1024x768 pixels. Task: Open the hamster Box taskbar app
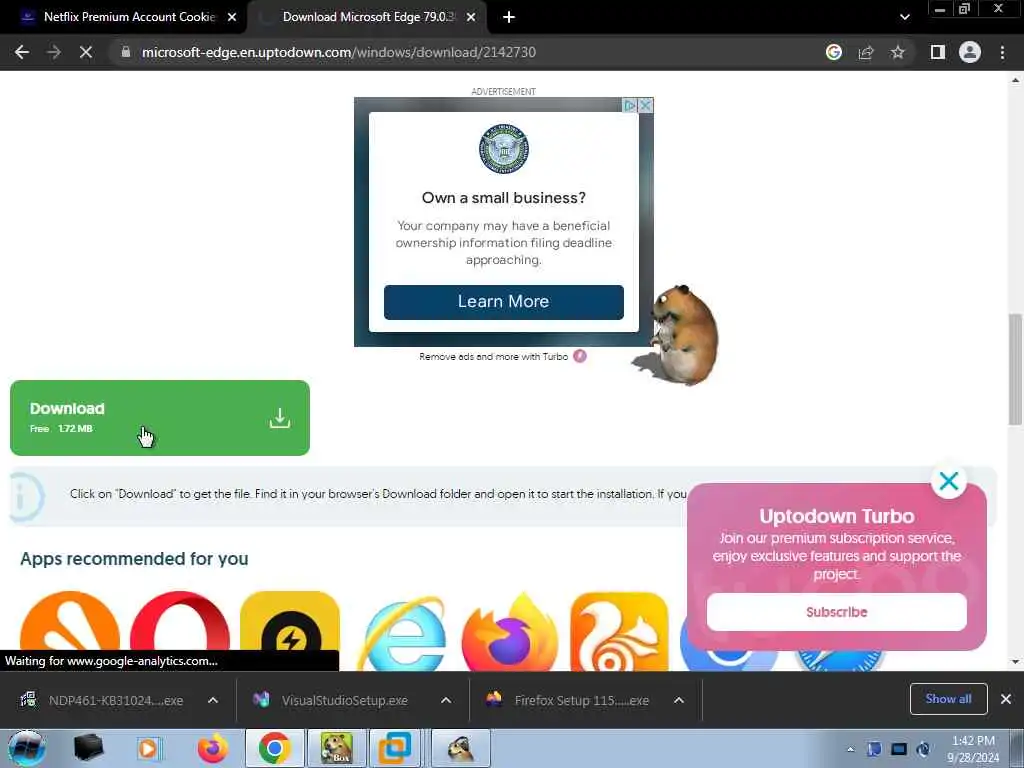(x=336, y=748)
